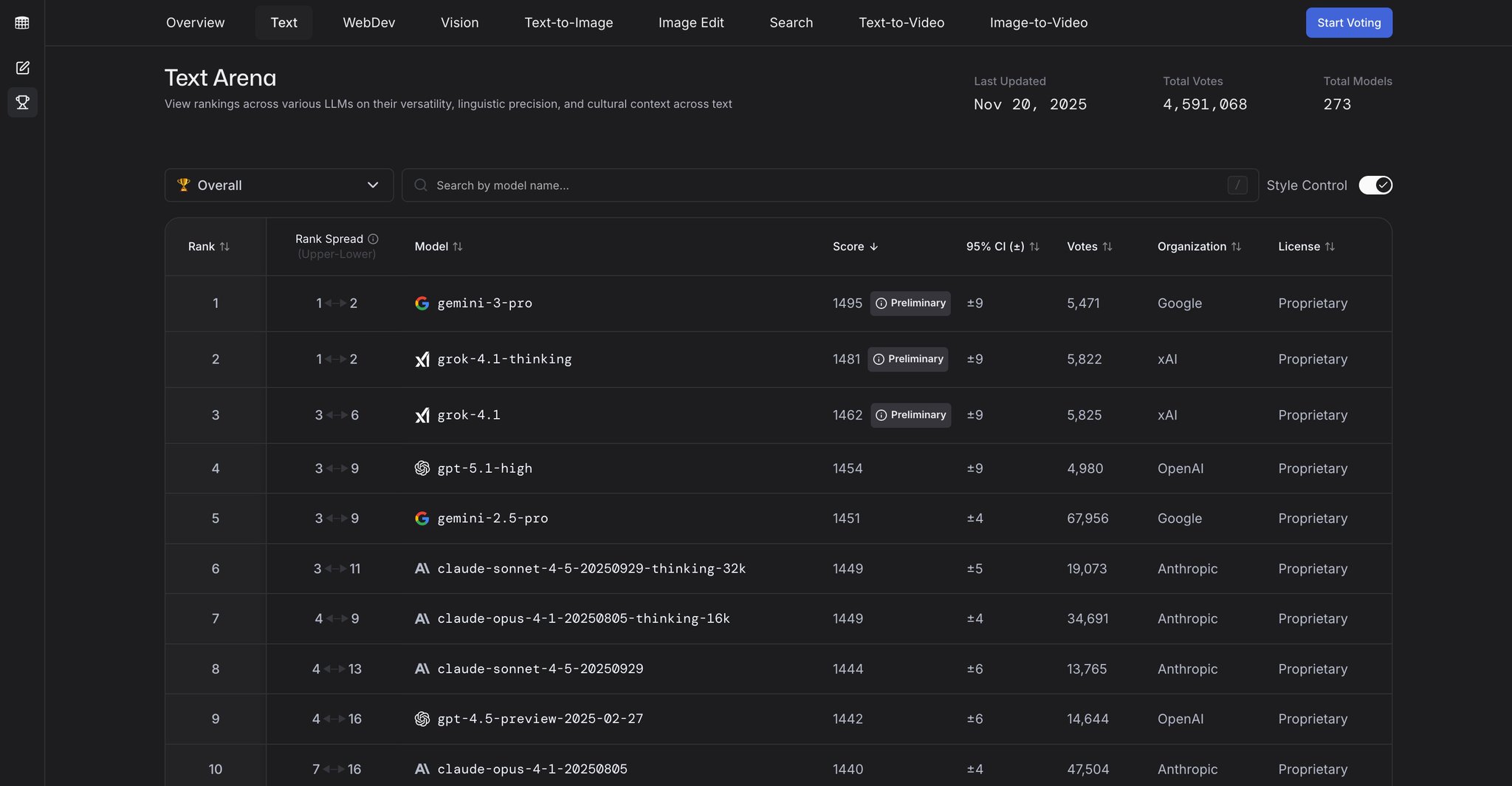Click the new chat edit icon
The width and height of the screenshot is (1512, 786).
pyautogui.click(x=22, y=68)
